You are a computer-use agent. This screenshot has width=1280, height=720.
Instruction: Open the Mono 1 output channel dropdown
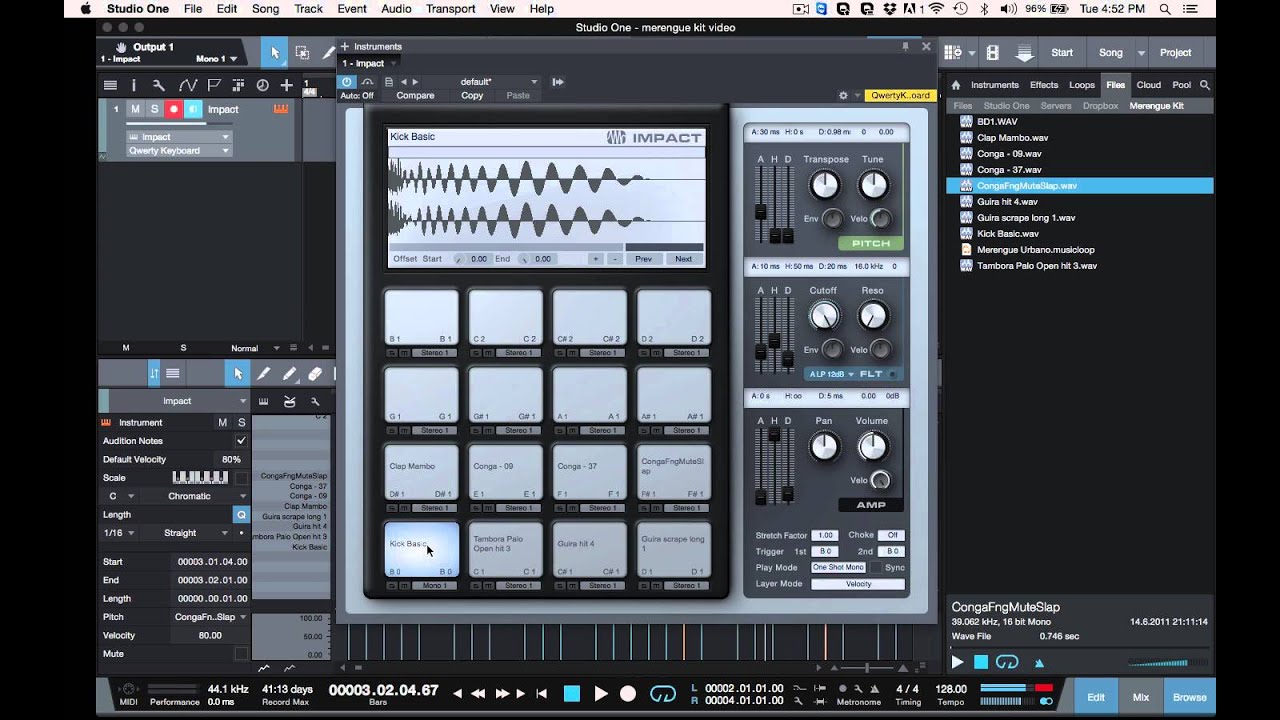[x=219, y=59]
